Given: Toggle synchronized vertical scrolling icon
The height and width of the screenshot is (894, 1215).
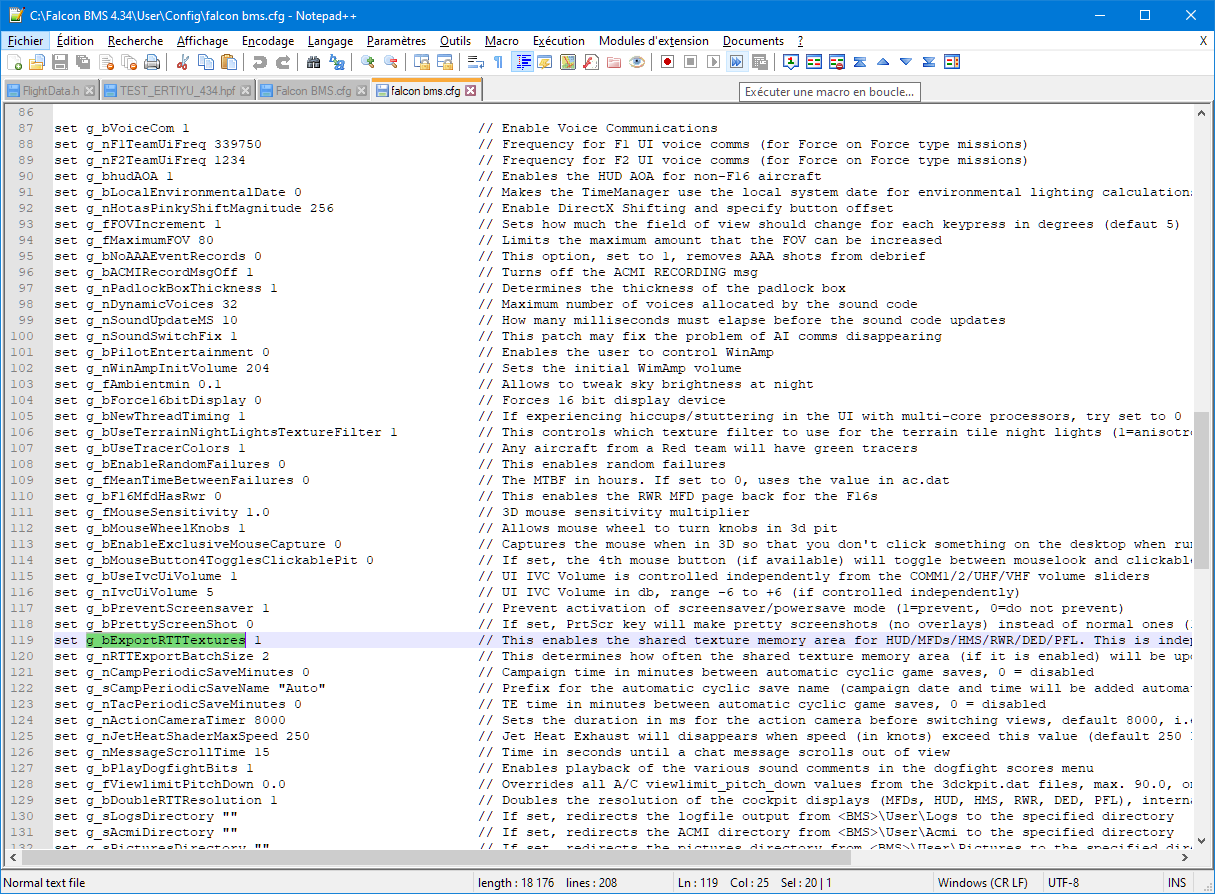Looking at the screenshot, I should [422, 62].
